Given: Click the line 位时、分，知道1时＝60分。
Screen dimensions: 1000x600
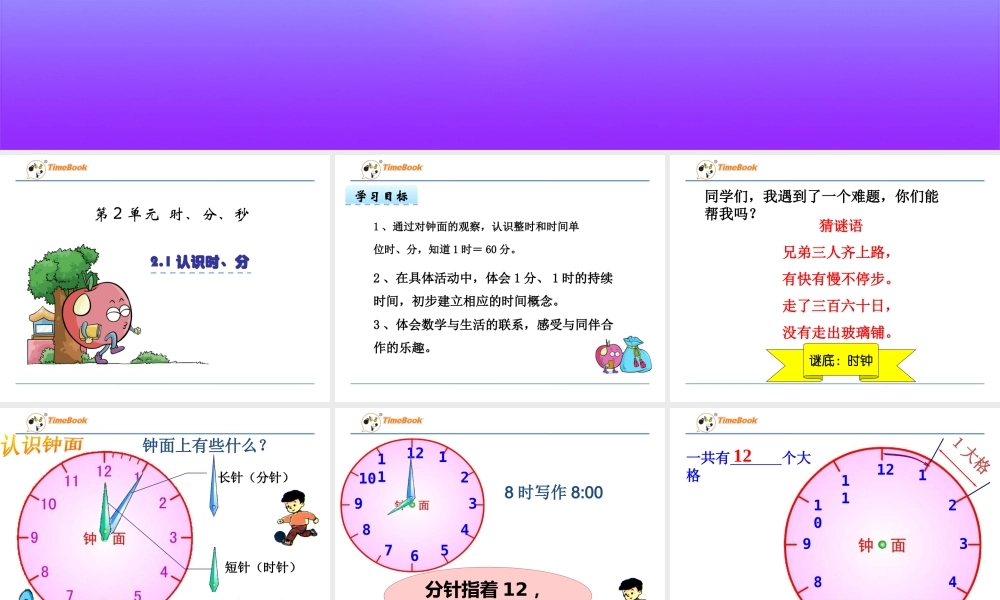Looking at the screenshot, I should (445, 249).
